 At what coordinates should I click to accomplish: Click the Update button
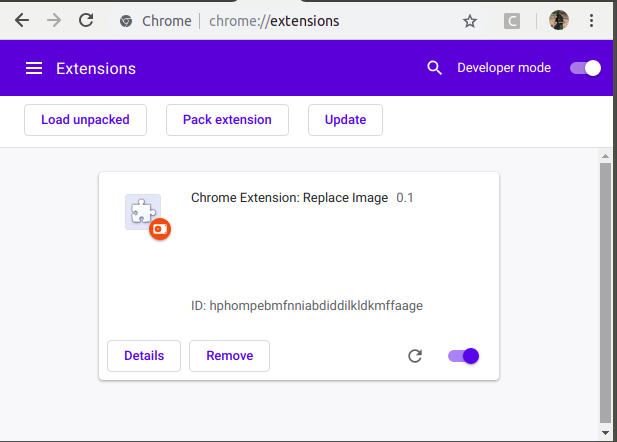click(345, 120)
